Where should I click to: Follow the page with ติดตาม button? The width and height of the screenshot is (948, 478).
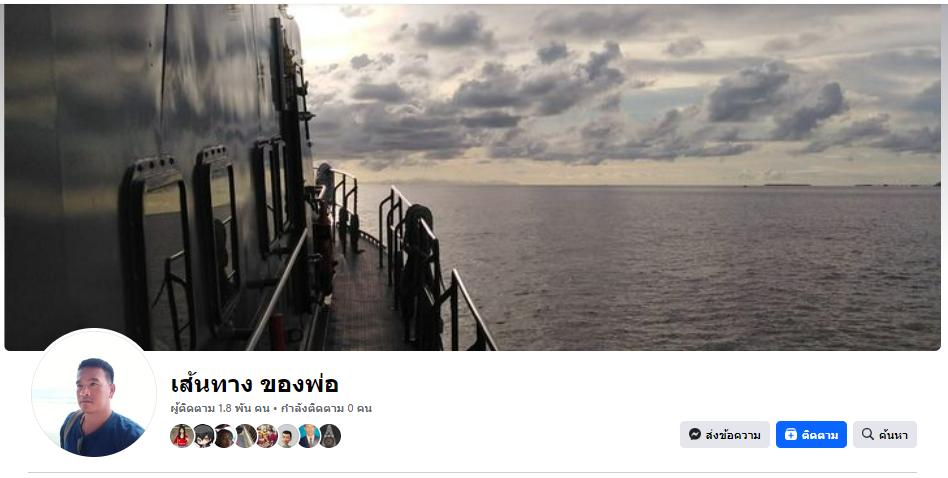pos(811,434)
